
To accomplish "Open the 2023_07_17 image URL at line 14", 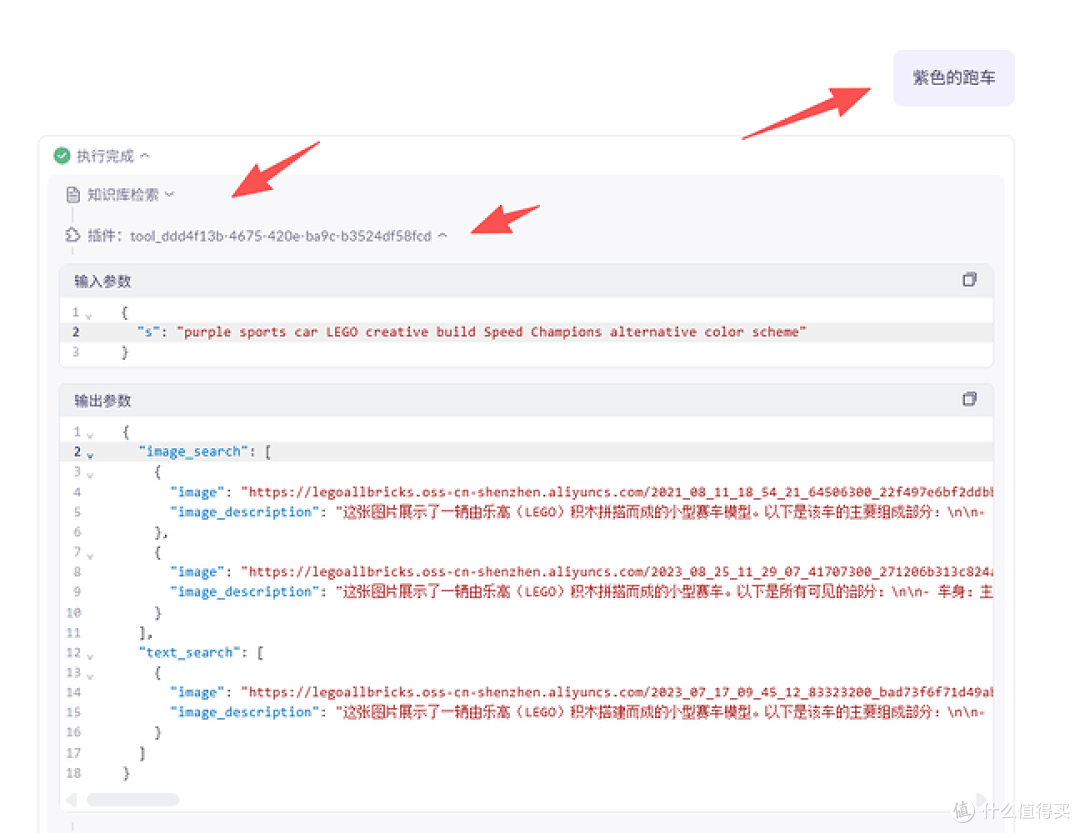I will coord(616,692).
